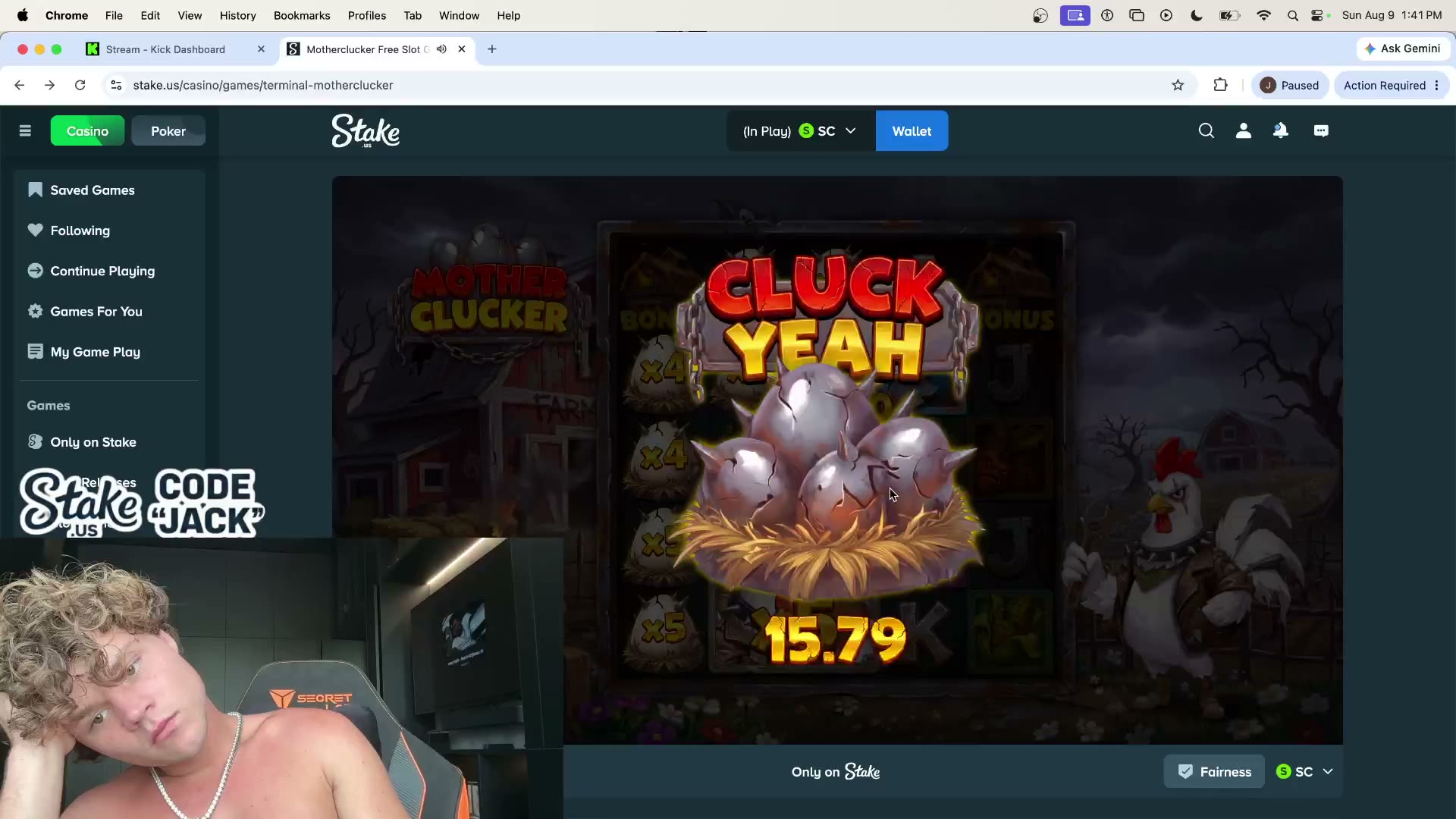Image resolution: width=1456 pixels, height=819 pixels.
Task: Open the notifications bell icon
Action: [1281, 131]
